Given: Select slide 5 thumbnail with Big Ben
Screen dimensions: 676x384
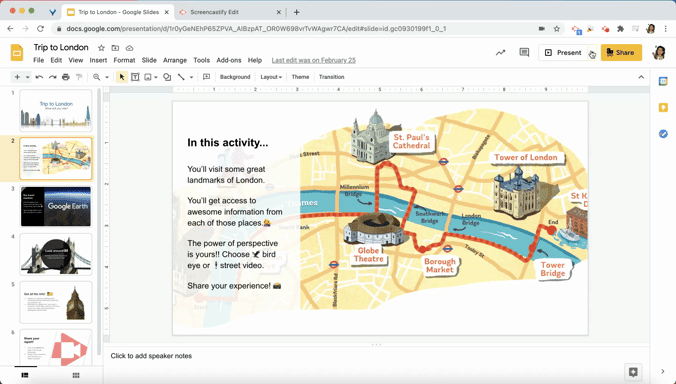Looking at the screenshot, I should point(56,302).
